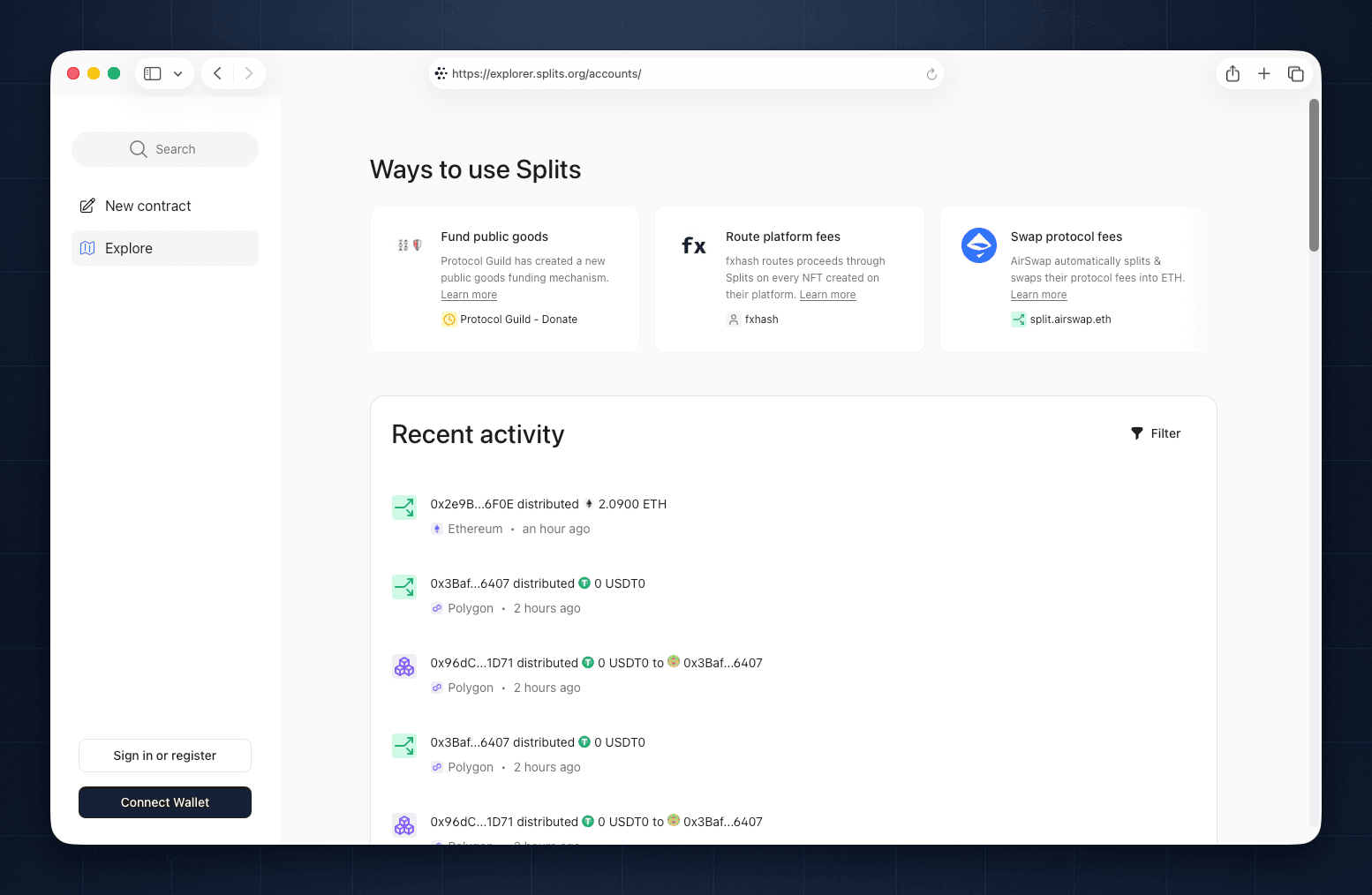Click the Explore map icon
This screenshot has width=1372, height=895.
(87, 248)
